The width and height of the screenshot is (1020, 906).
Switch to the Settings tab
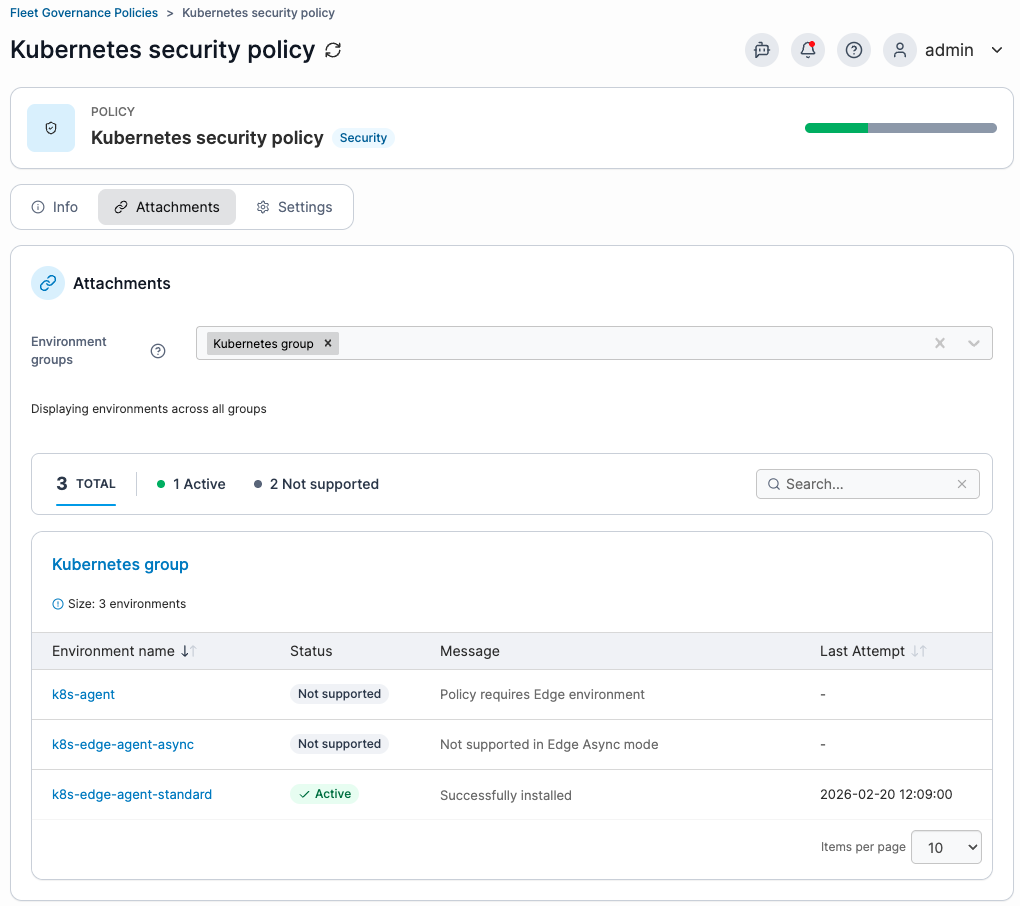pyautogui.click(x=295, y=207)
